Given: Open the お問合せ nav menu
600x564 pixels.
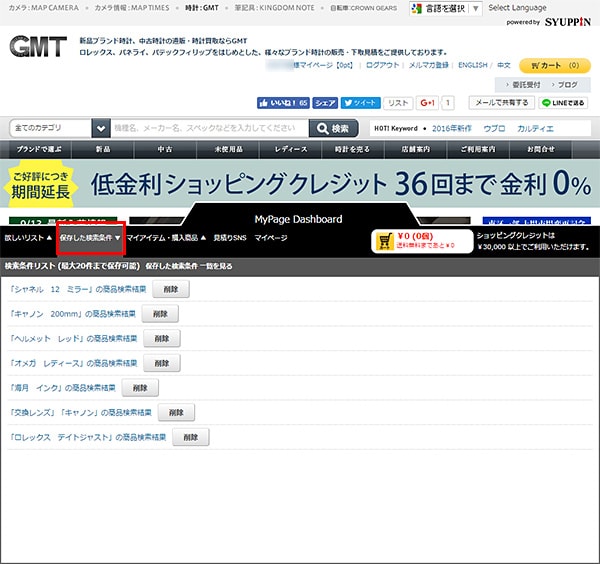Looking at the screenshot, I should tap(540, 149).
